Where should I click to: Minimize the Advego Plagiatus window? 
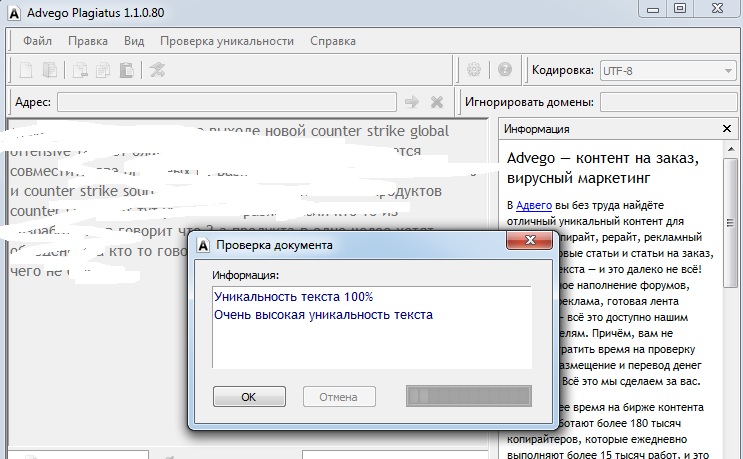click(653, 9)
